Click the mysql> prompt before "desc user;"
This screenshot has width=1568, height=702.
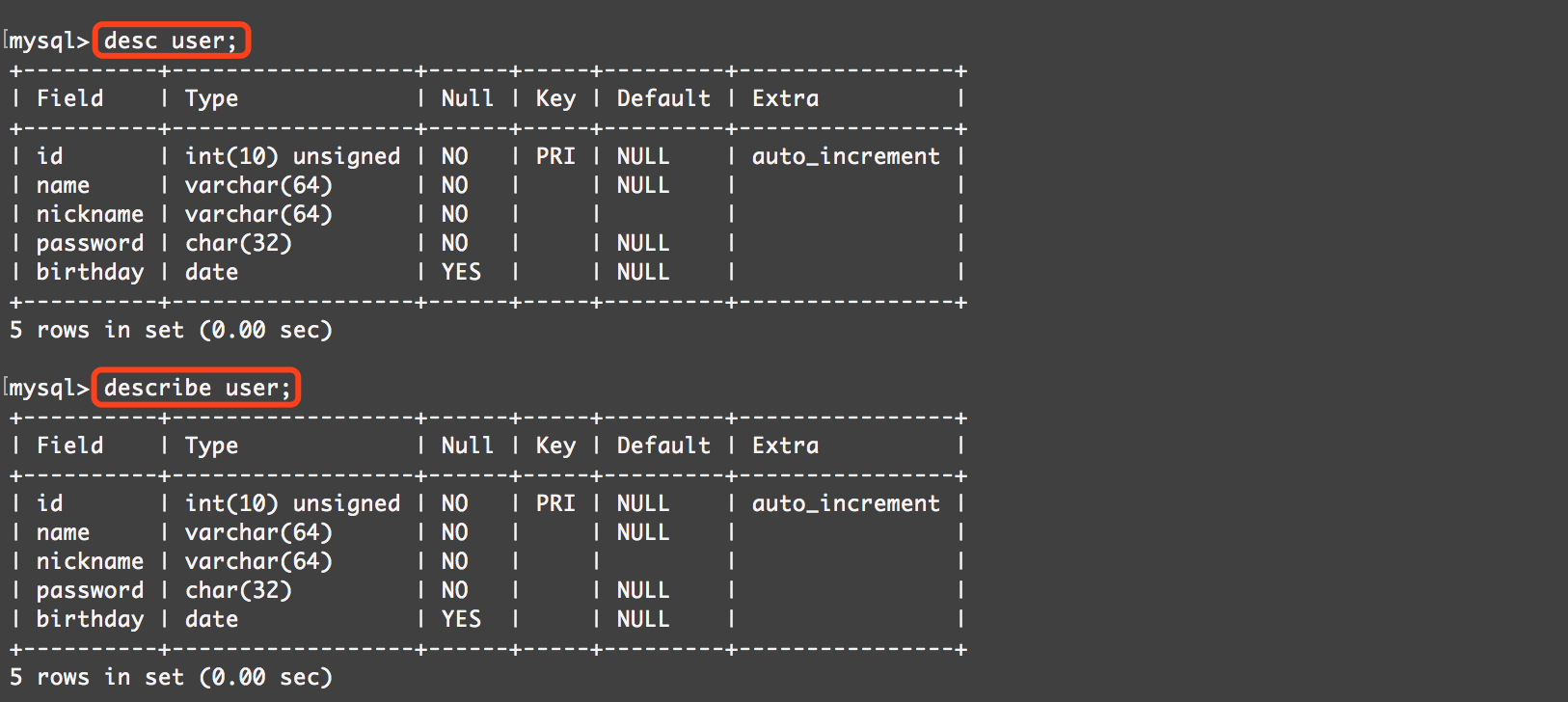point(48,40)
